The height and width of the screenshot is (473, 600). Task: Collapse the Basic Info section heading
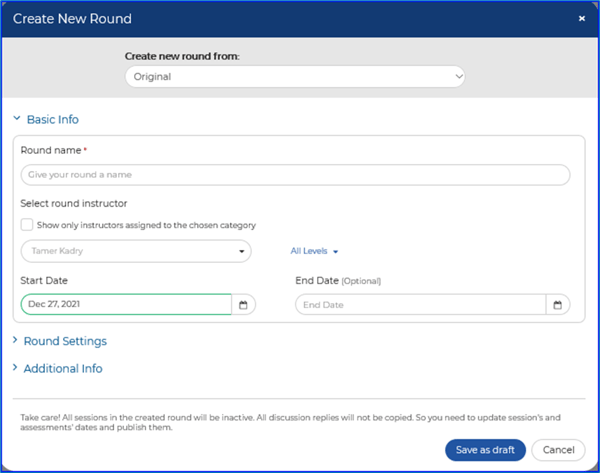pyautogui.click(x=53, y=119)
